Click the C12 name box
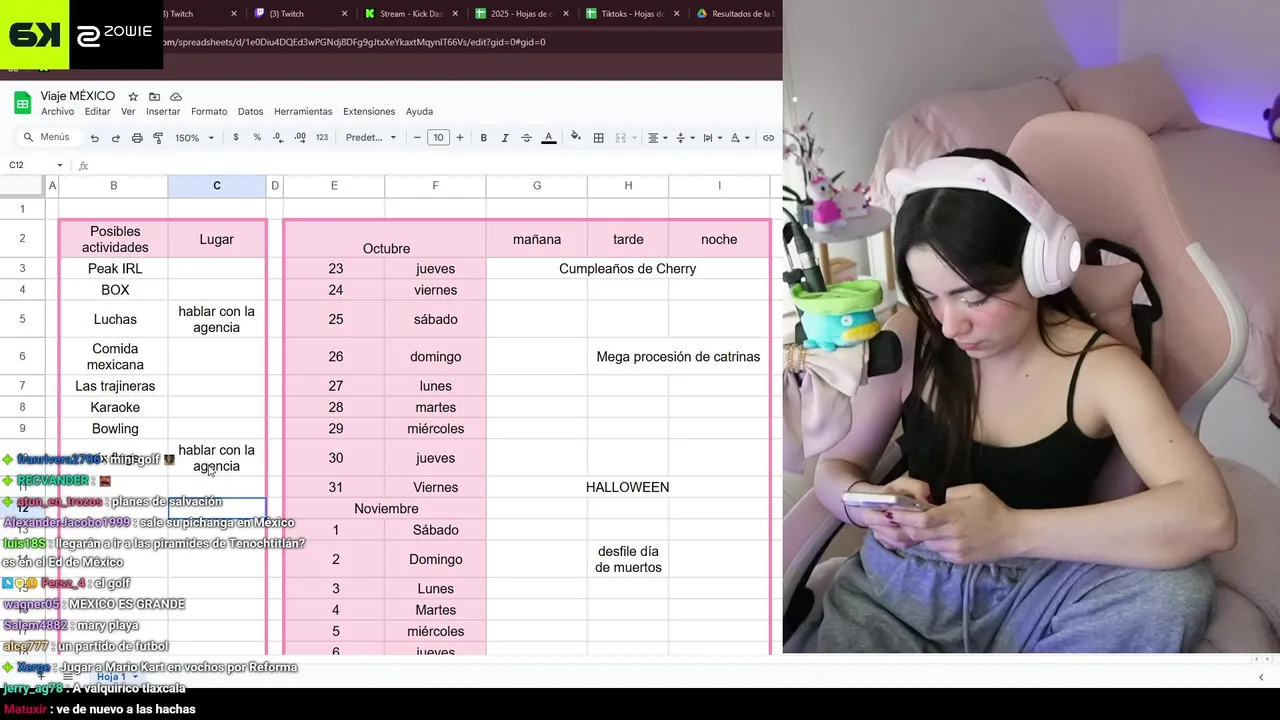The width and height of the screenshot is (1280, 720). [30, 165]
